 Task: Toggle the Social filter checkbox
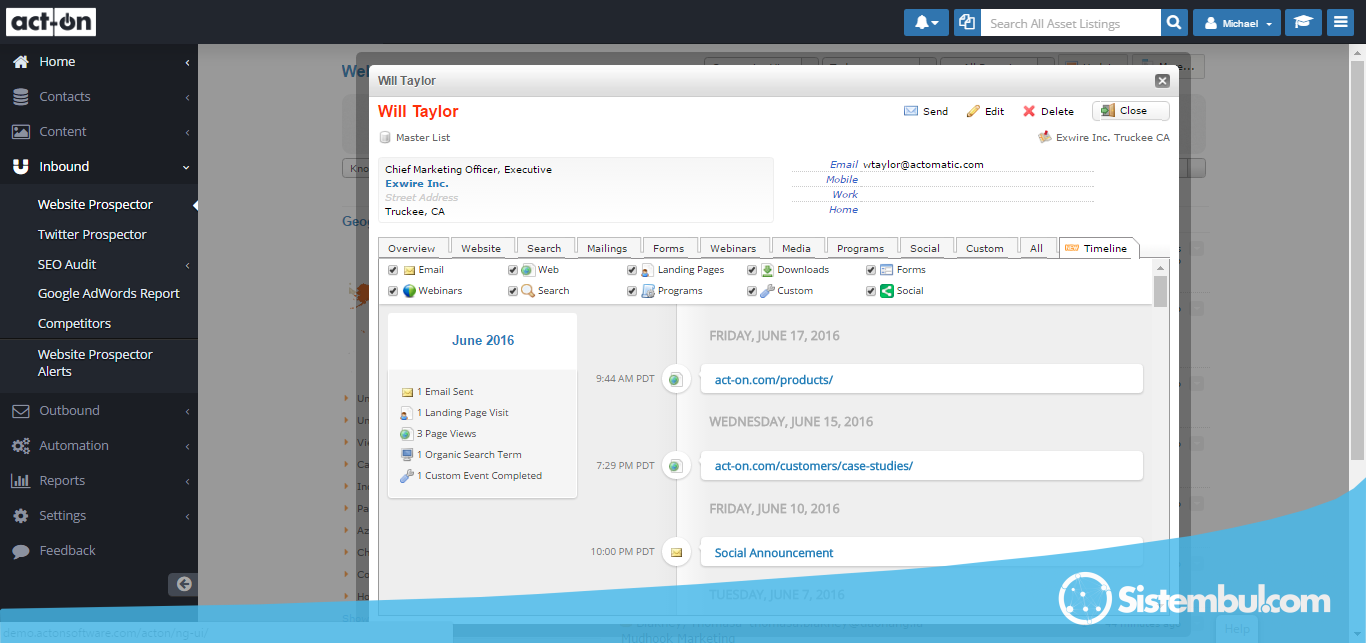[x=871, y=291]
